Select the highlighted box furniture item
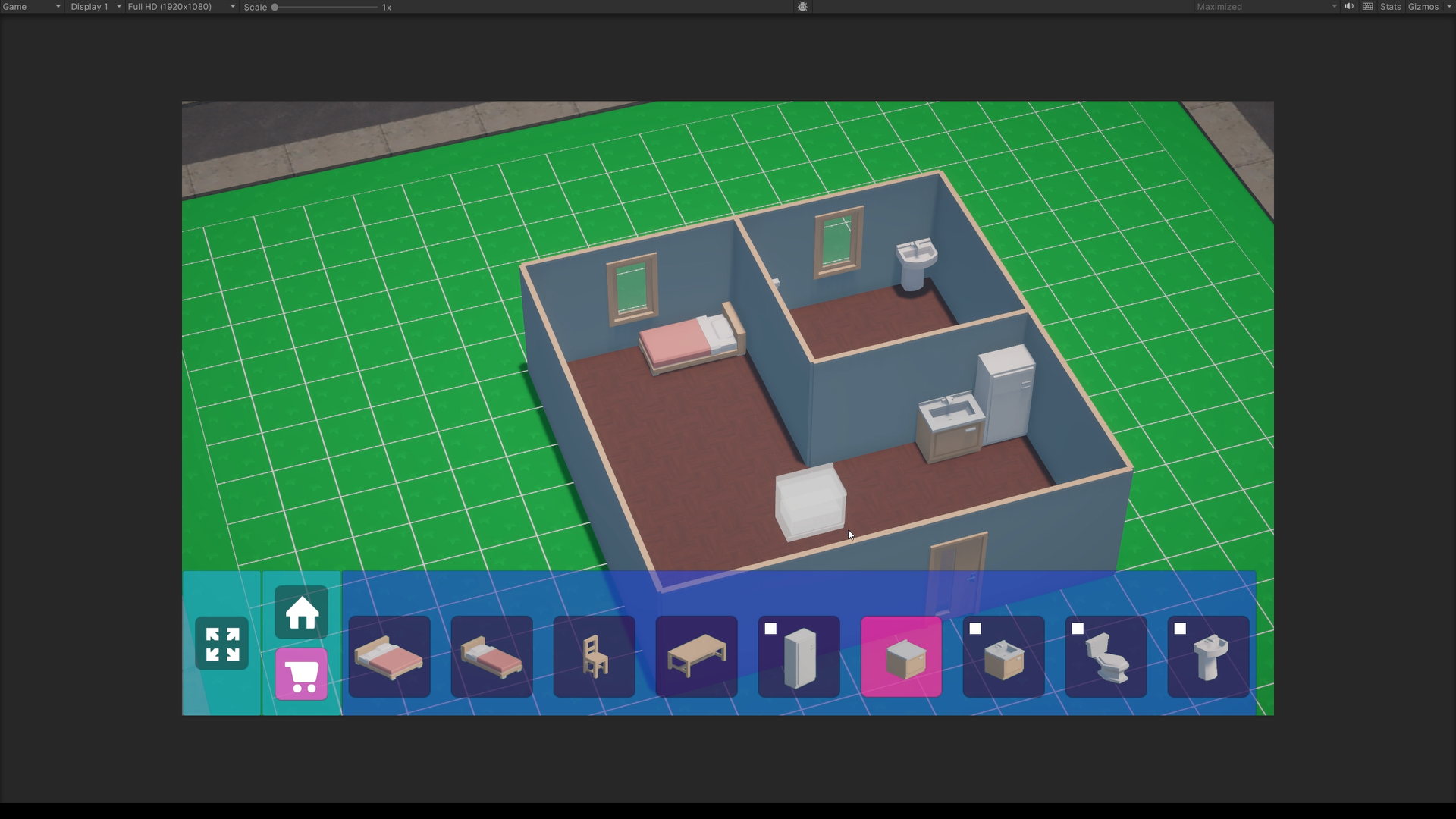The image size is (1456, 819). [x=900, y=657]
